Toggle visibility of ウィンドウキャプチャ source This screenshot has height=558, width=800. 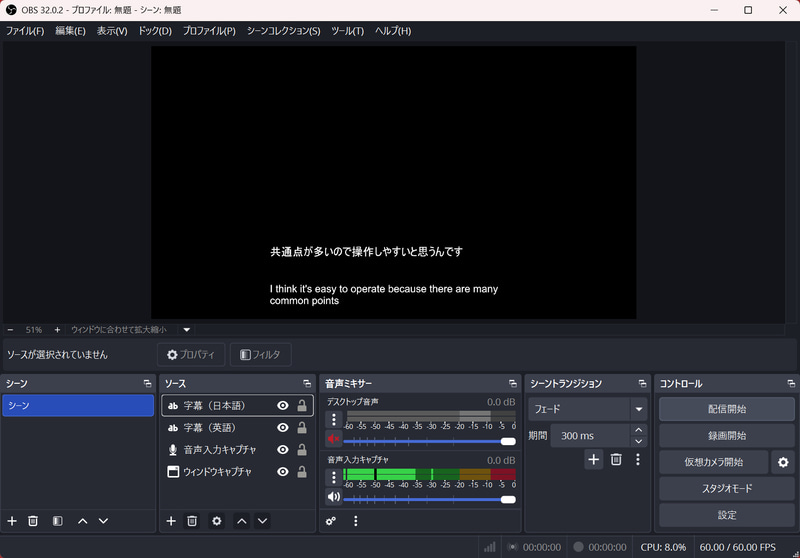tap(283, 472)
